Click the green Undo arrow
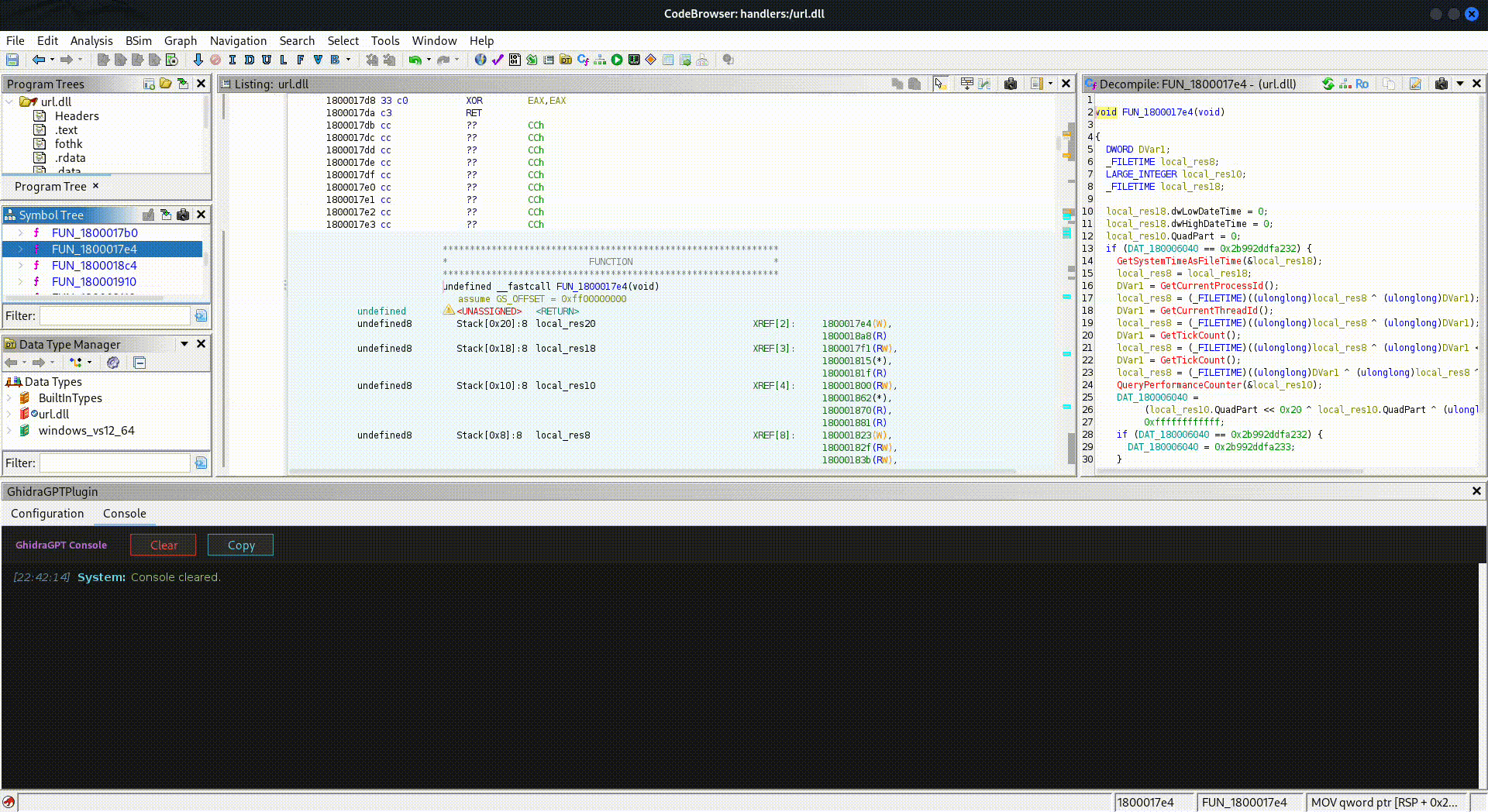This screenshot has height=812, width=1488. tap(415, 60)
